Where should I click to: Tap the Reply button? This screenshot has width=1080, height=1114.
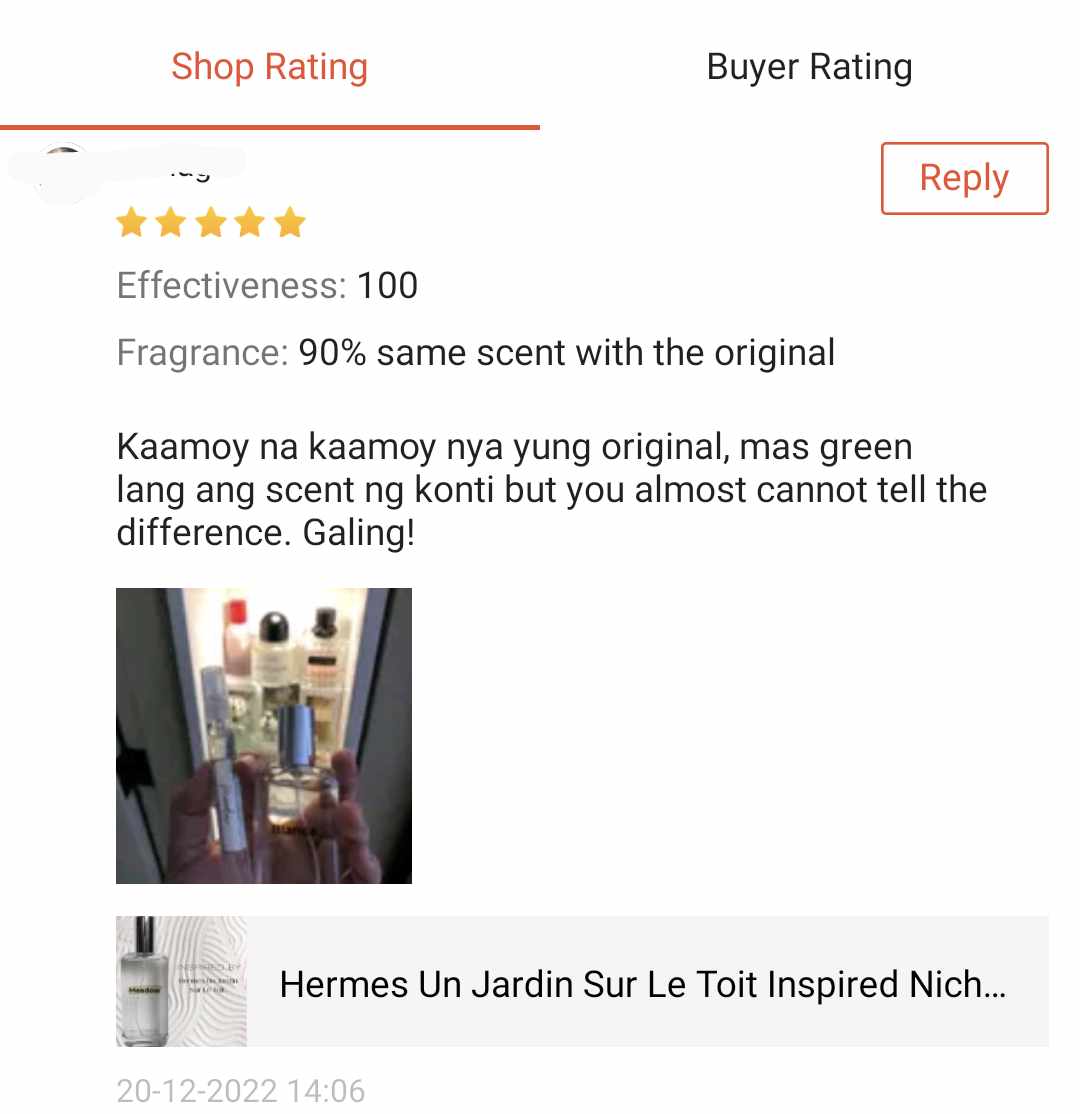964,178
